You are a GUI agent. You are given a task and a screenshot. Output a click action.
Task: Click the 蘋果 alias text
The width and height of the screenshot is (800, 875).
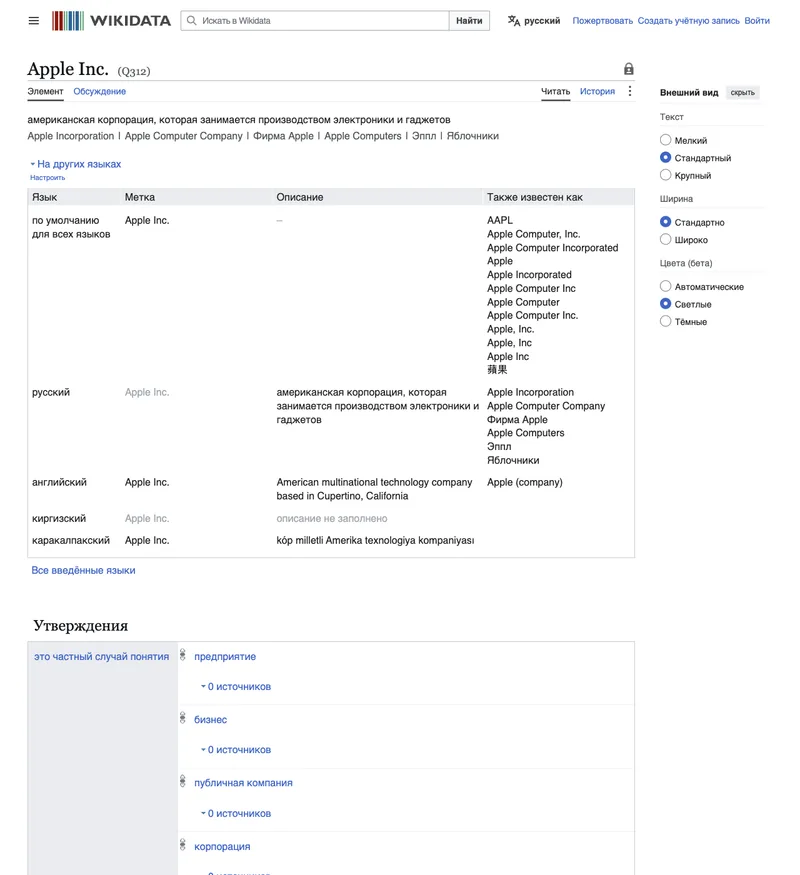[x=497, y=369]
